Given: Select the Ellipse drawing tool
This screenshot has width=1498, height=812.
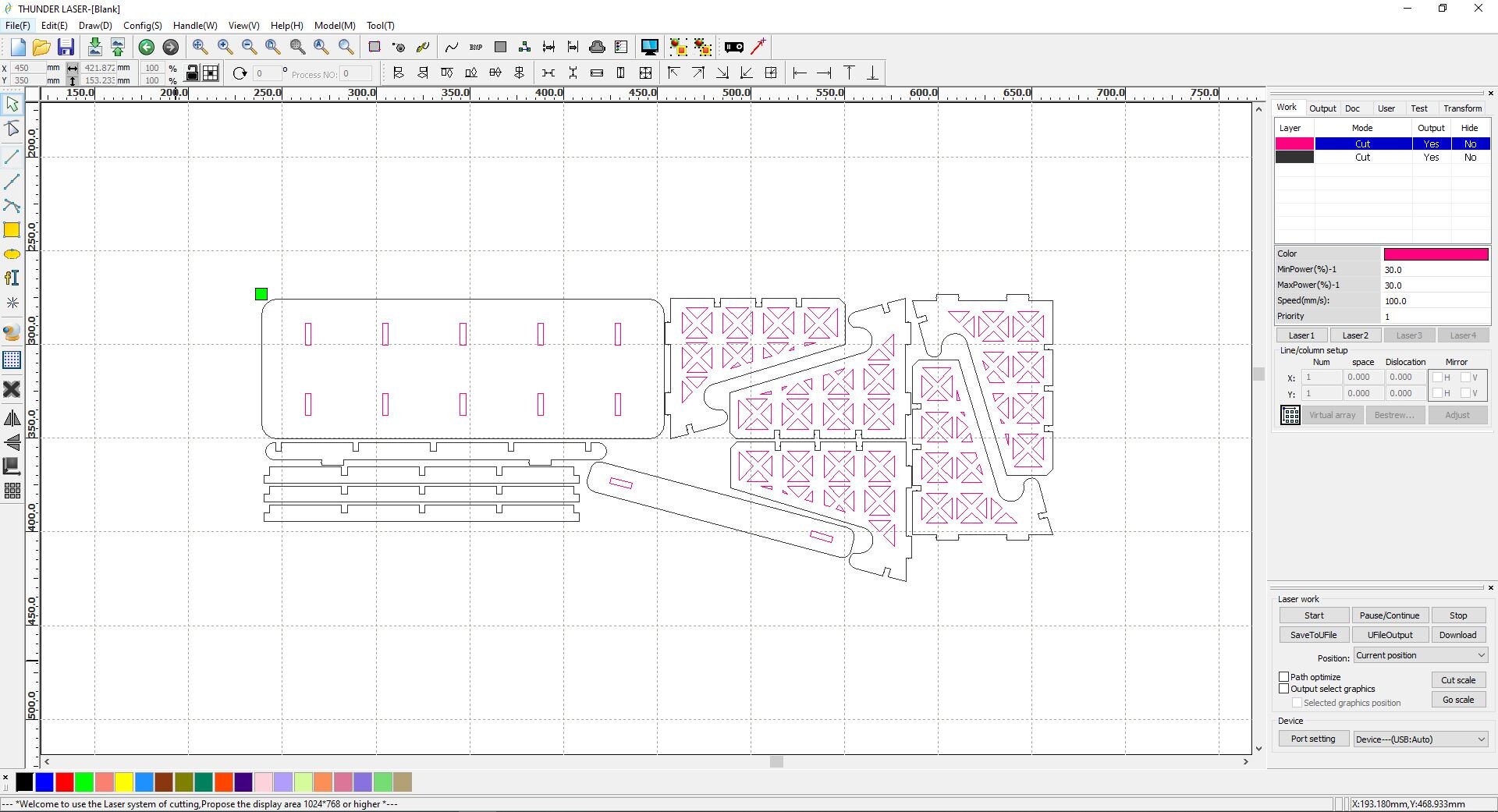Looking at the screenshot, I should click(x=12, y=254).
